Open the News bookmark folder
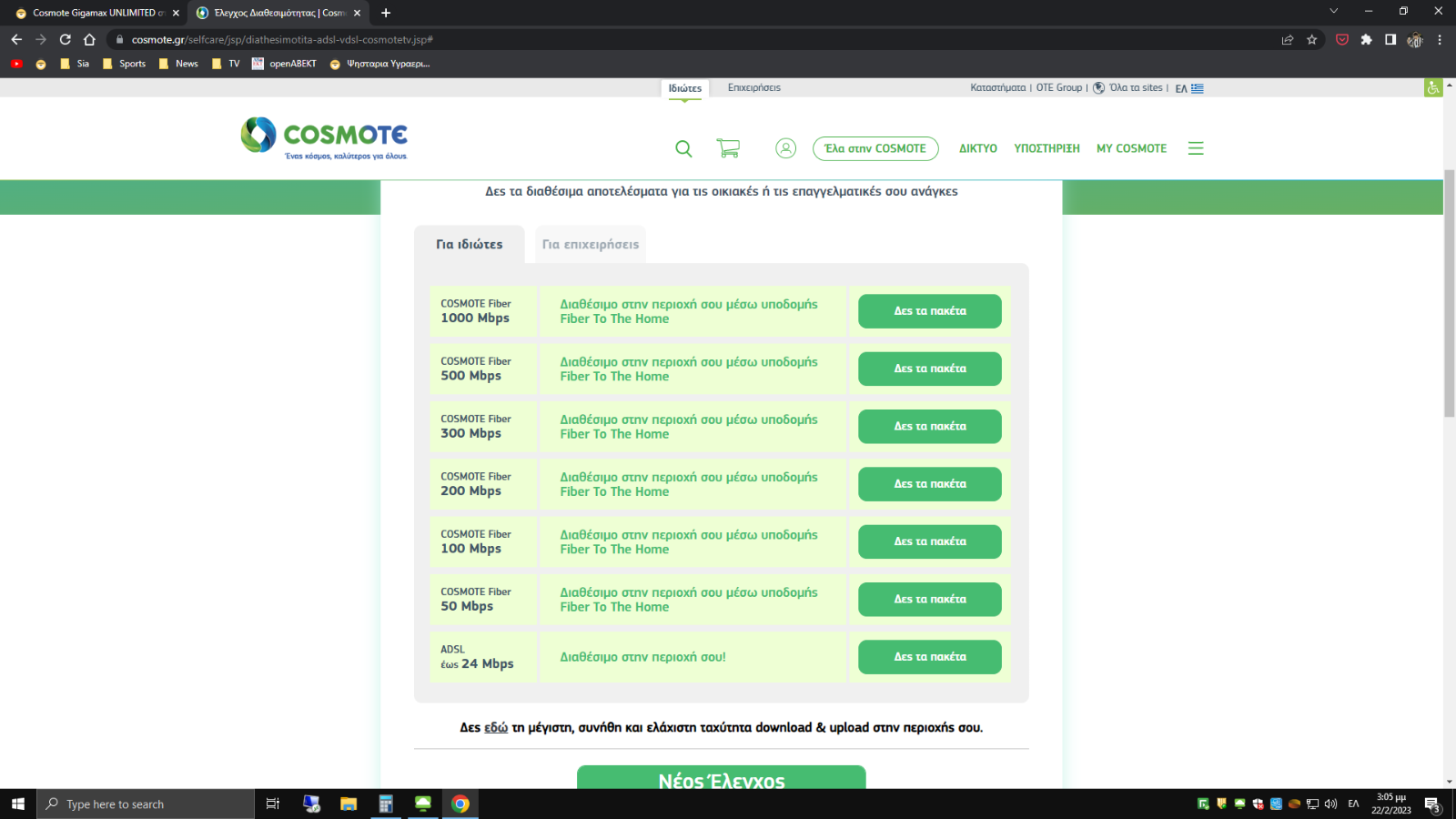 (178, 64)
